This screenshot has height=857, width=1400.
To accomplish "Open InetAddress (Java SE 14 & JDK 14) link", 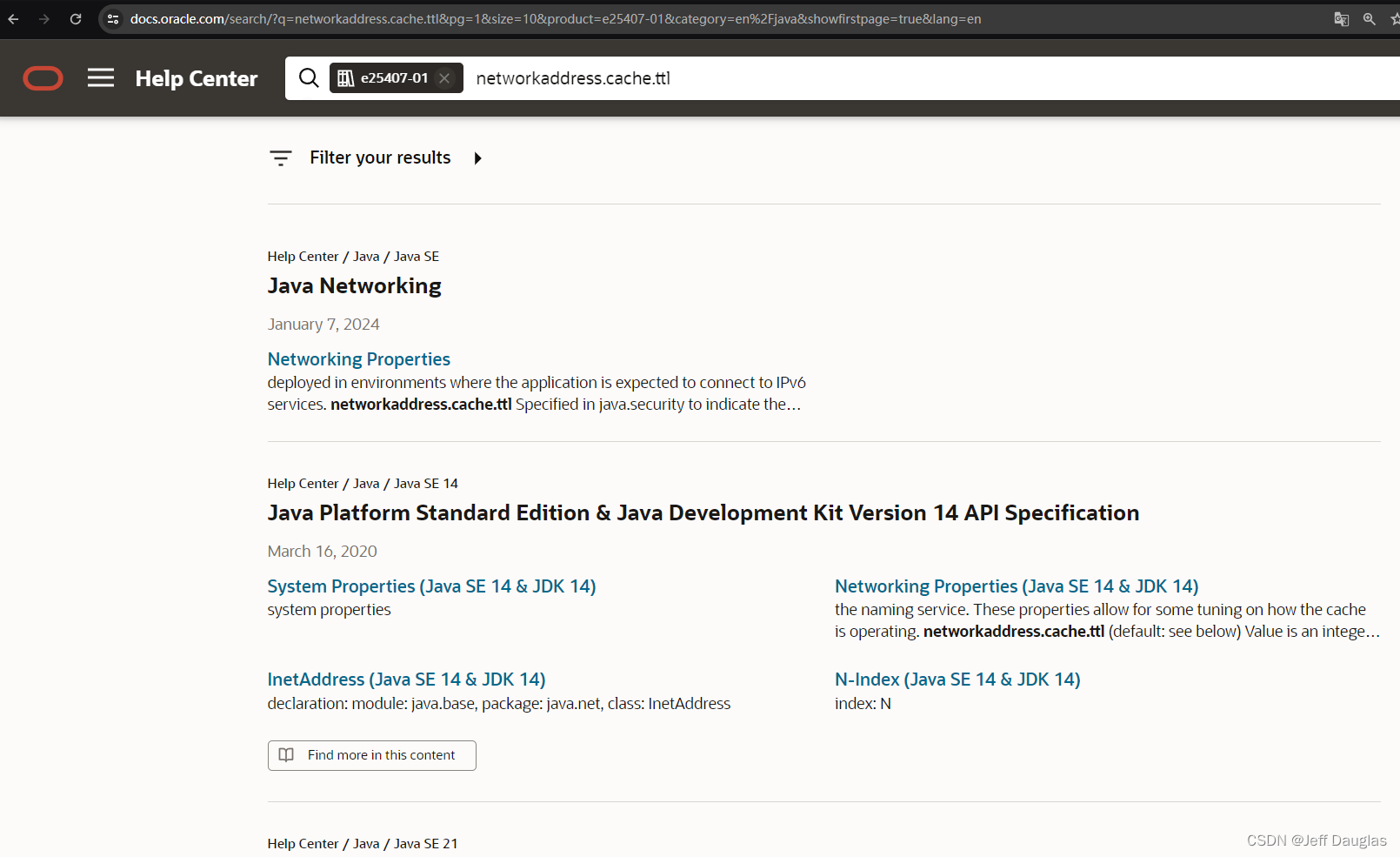I will point(406,680).
